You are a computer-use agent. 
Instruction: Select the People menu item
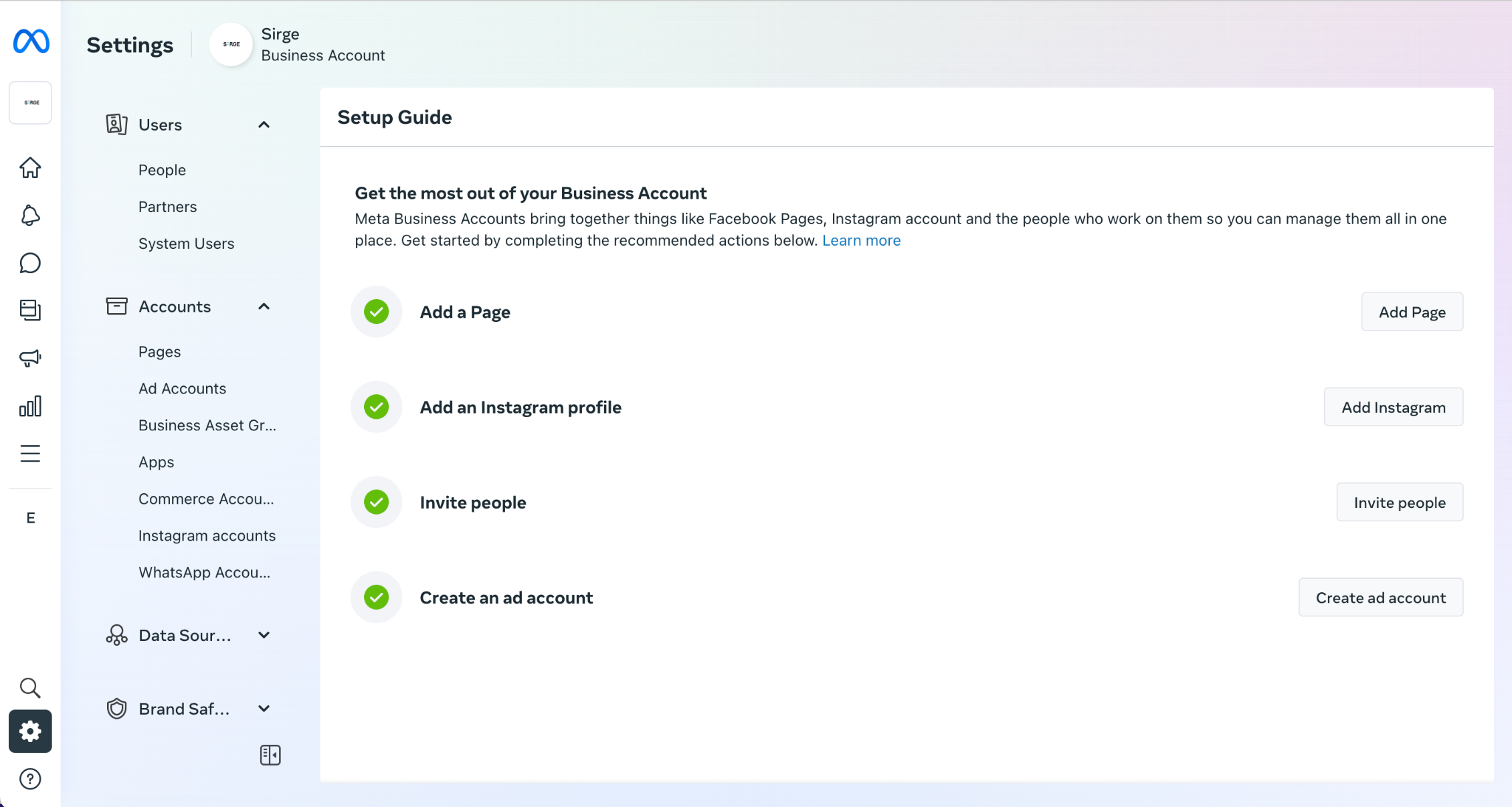[x=162, y=170]
